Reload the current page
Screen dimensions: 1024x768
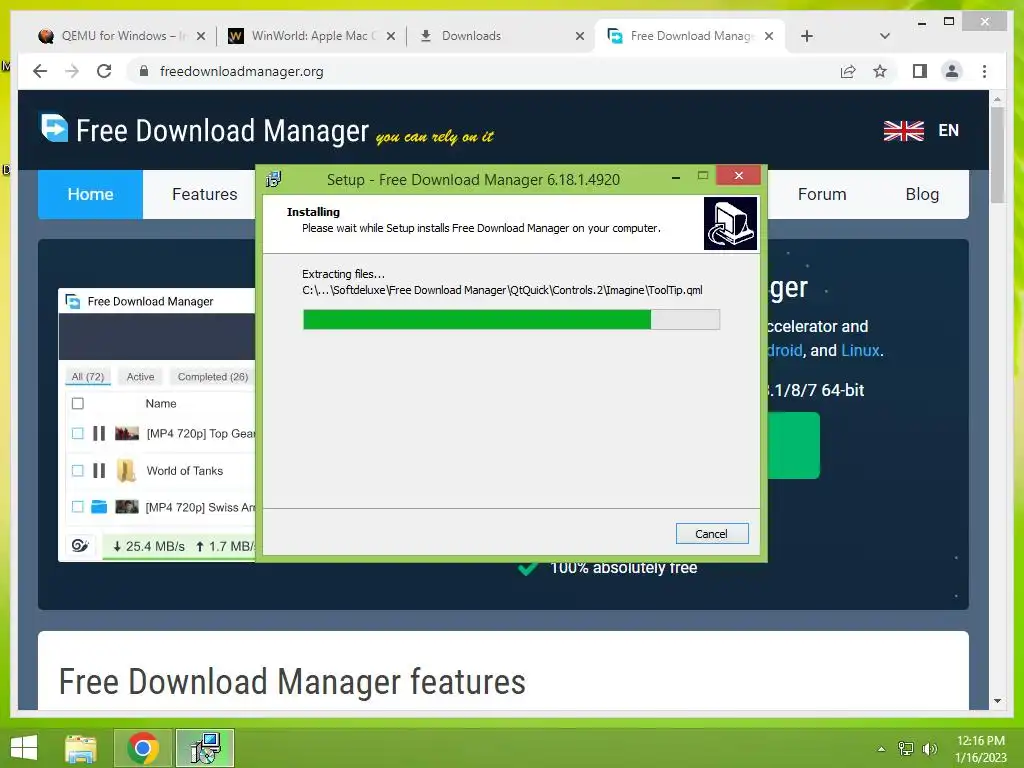coord(104,71)
